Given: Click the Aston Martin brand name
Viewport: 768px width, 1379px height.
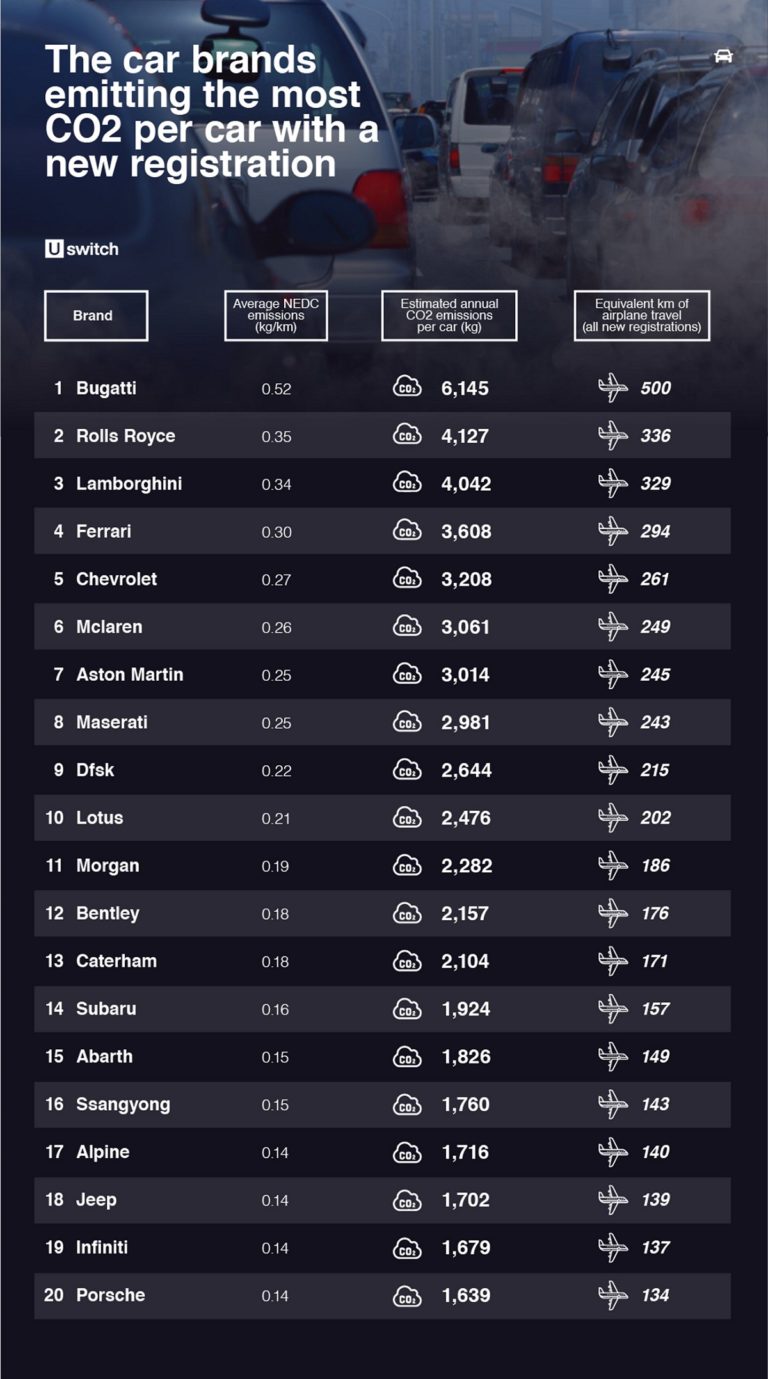Looking at the screenshot, I should (x=129, y=674).
